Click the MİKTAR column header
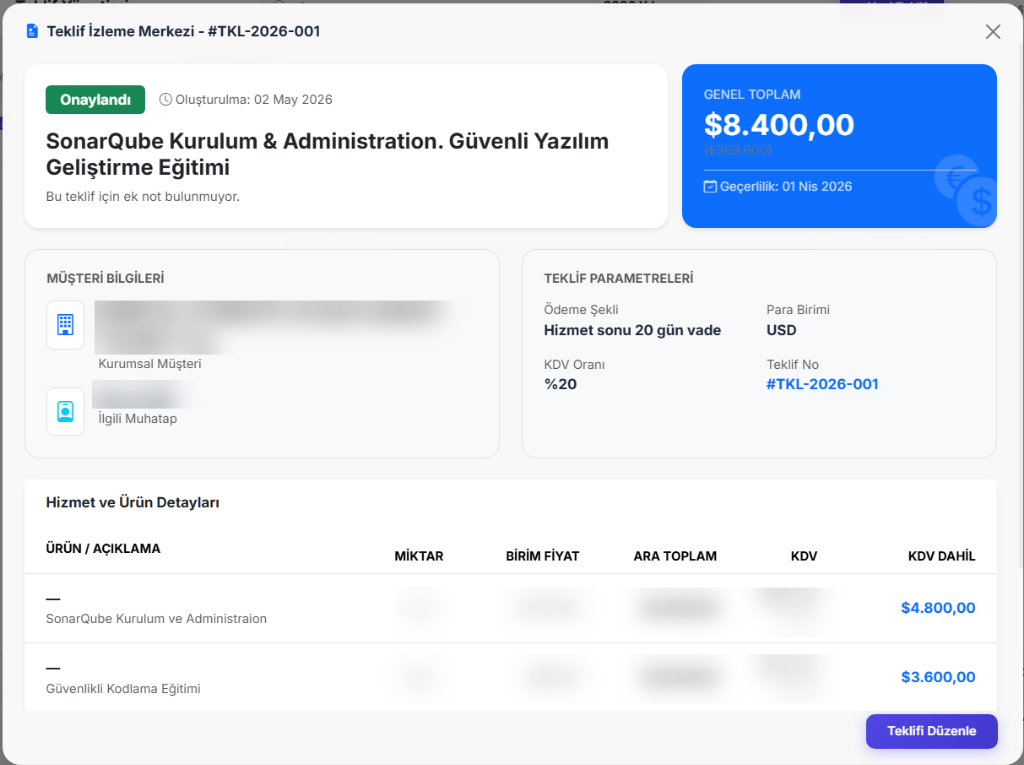This screenshot has width=1024, height=765. click(419, 556)
